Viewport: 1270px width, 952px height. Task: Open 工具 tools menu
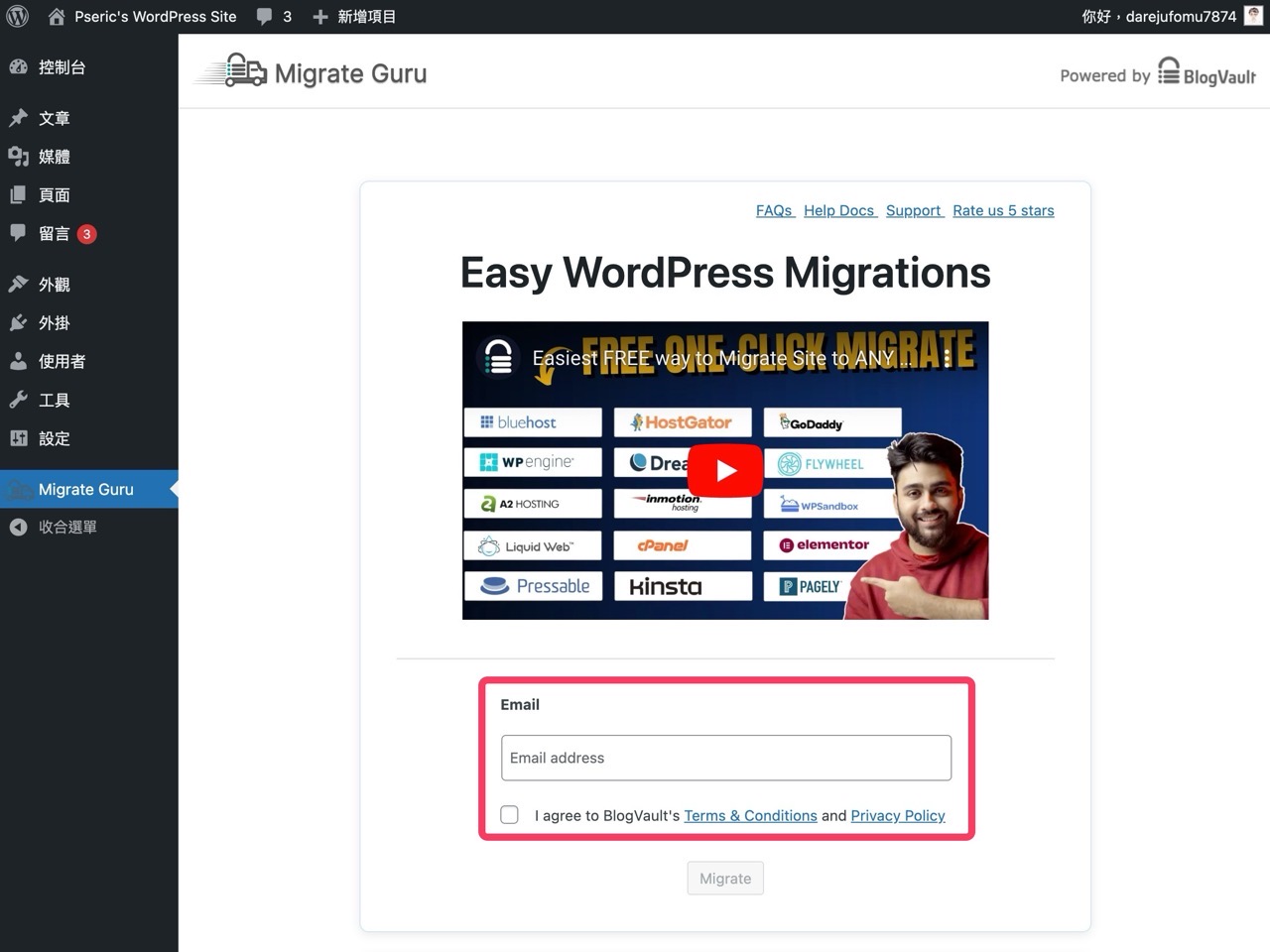pos(55,401)
